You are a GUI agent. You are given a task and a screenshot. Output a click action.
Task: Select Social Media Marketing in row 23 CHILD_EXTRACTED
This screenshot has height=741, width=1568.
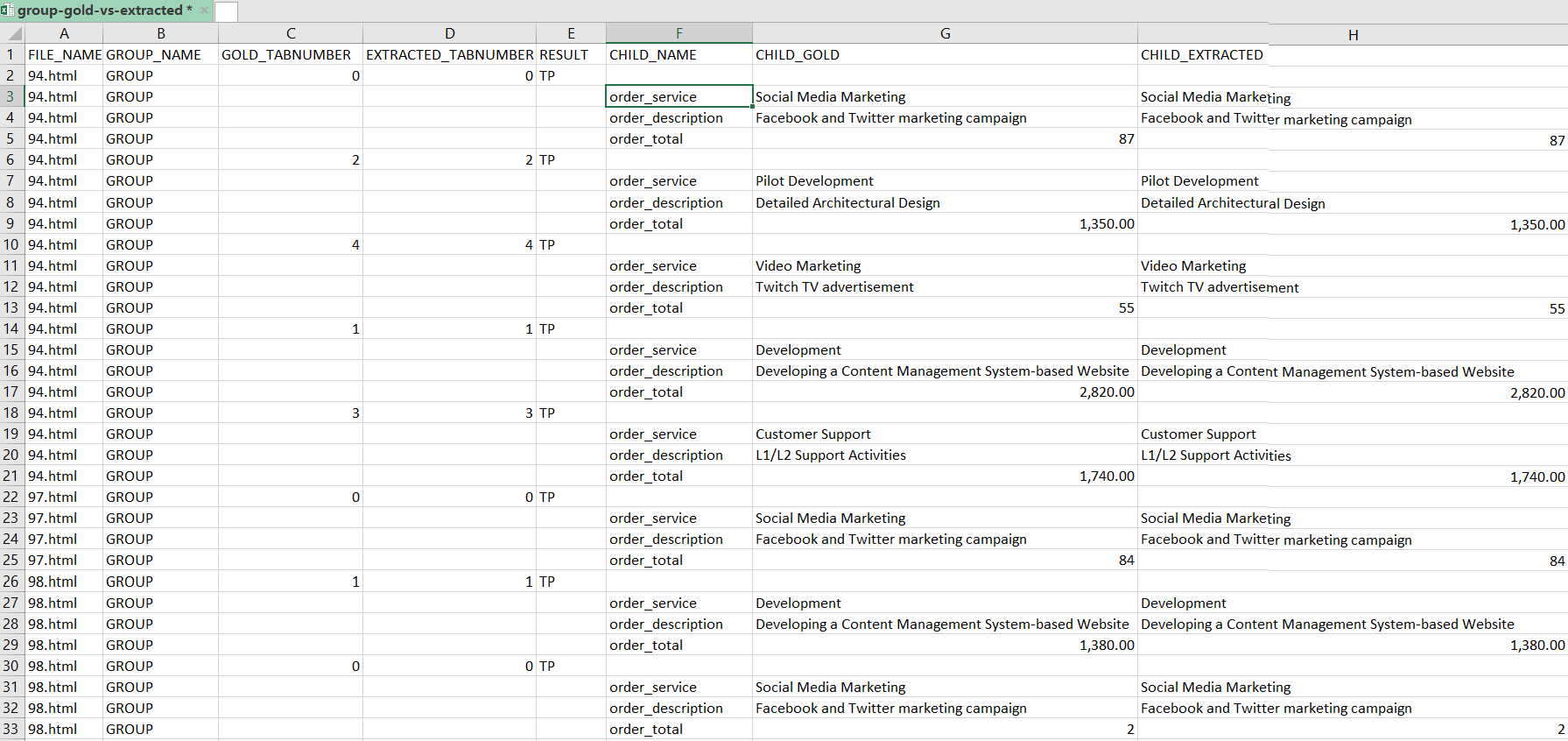pyautogui.click(x=1354, y=518)
